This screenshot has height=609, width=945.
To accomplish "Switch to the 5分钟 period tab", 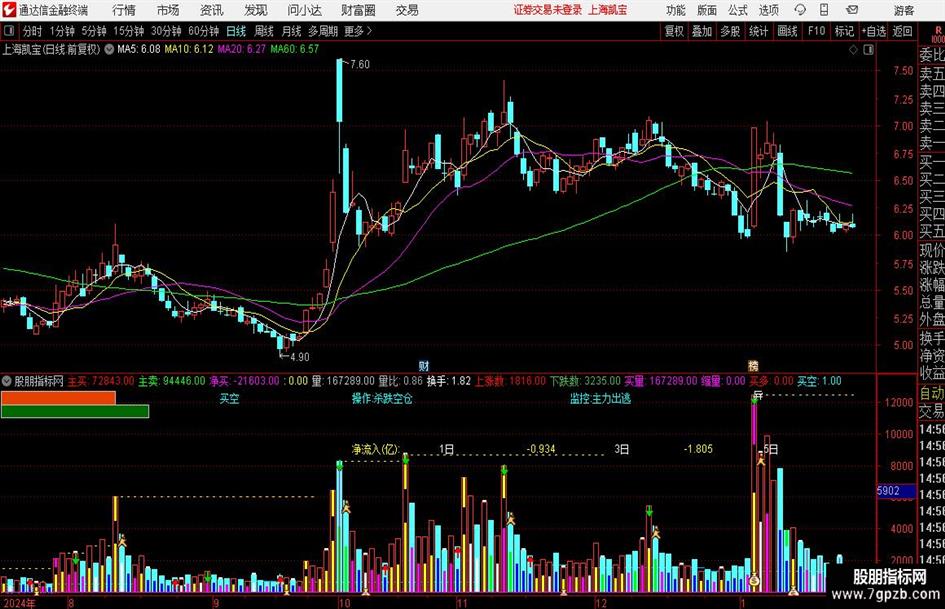I will (x=93, y=31).
